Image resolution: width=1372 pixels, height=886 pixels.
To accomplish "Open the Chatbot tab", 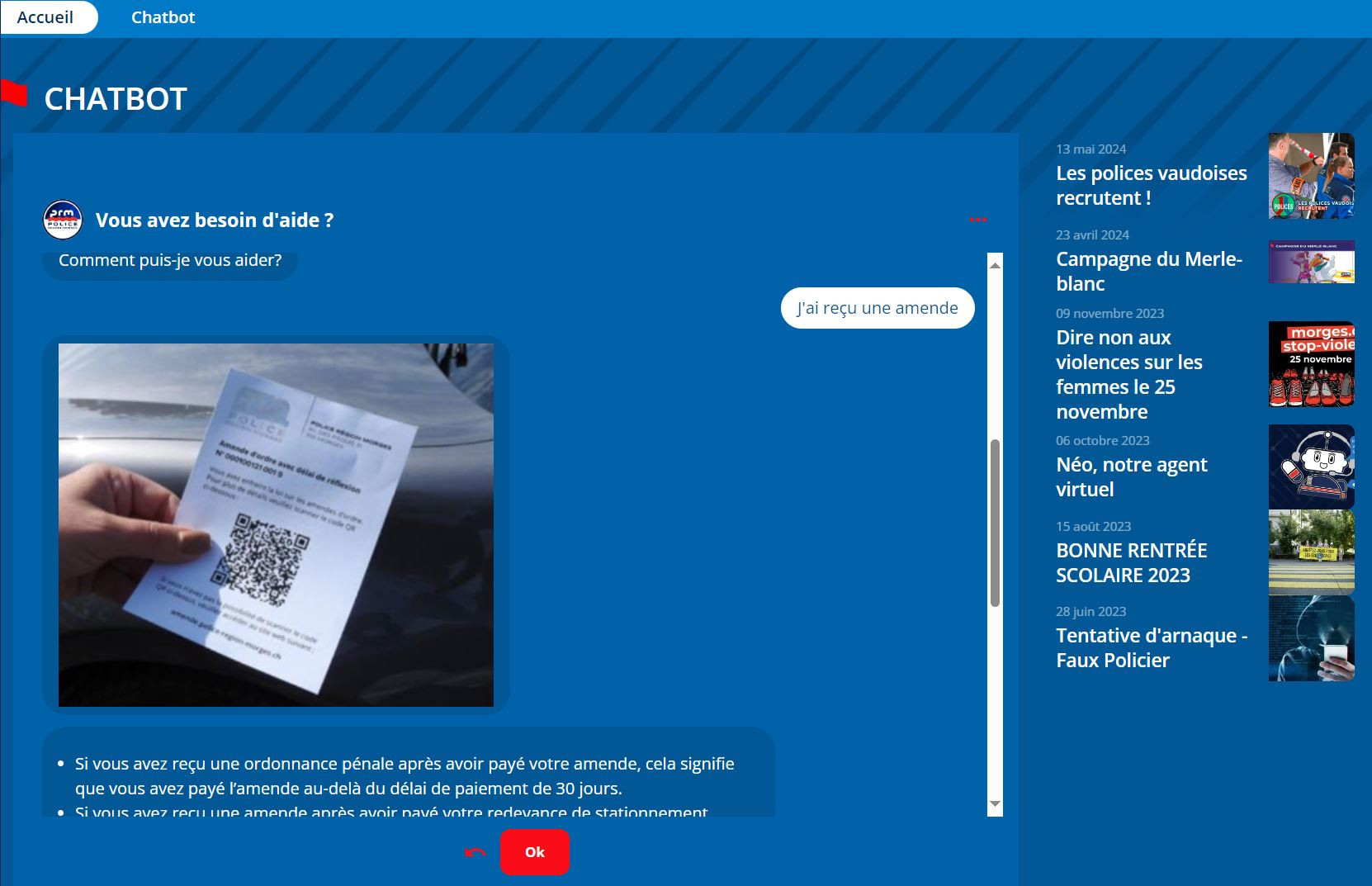I will (163, 17).
